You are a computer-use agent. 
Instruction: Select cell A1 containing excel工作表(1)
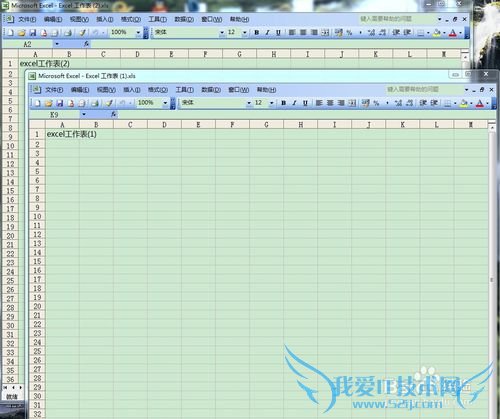[x=62, y=134]
